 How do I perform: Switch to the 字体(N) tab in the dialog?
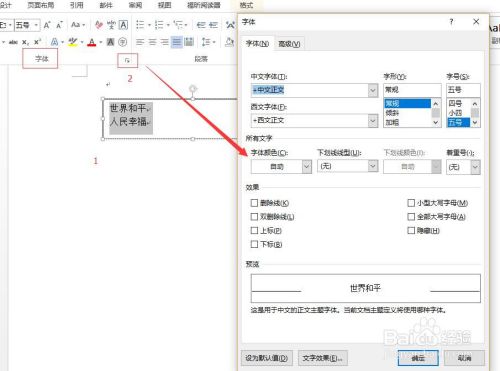(257, 44)
